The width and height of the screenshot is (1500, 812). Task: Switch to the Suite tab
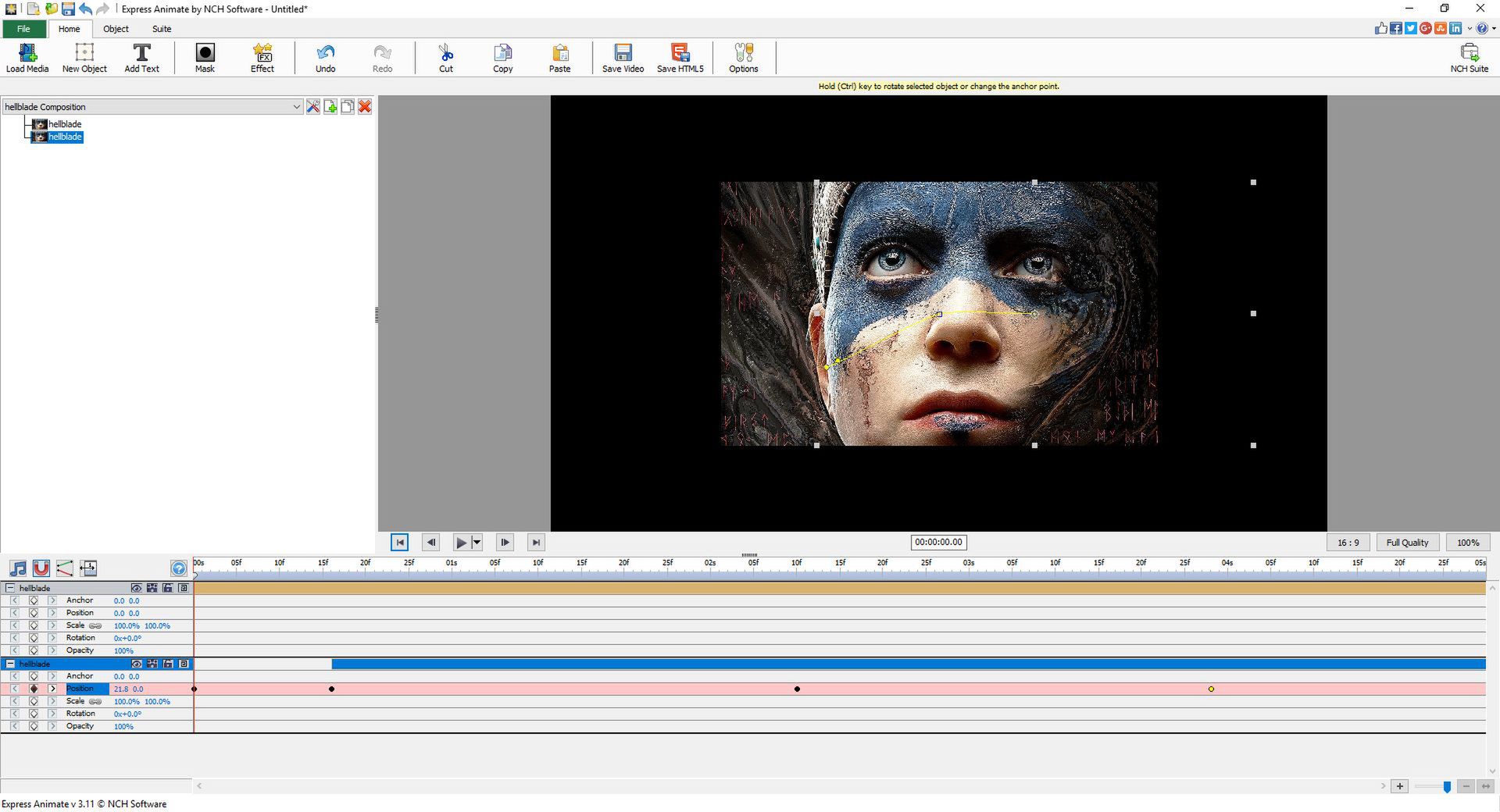[x=162, y=29]
